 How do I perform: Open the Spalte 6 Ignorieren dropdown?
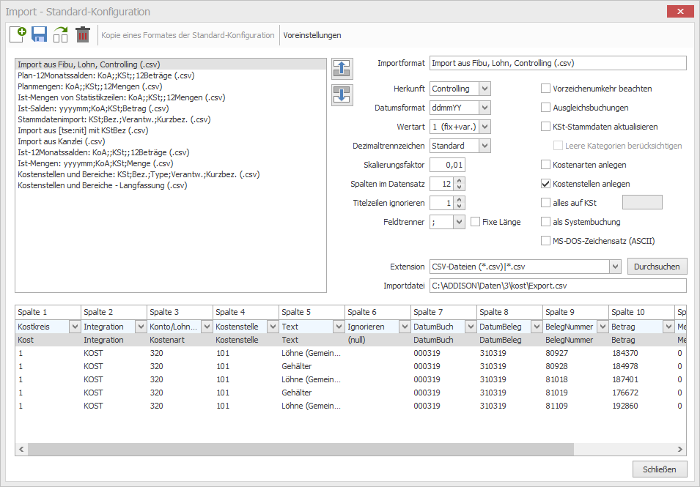[404, 327]
